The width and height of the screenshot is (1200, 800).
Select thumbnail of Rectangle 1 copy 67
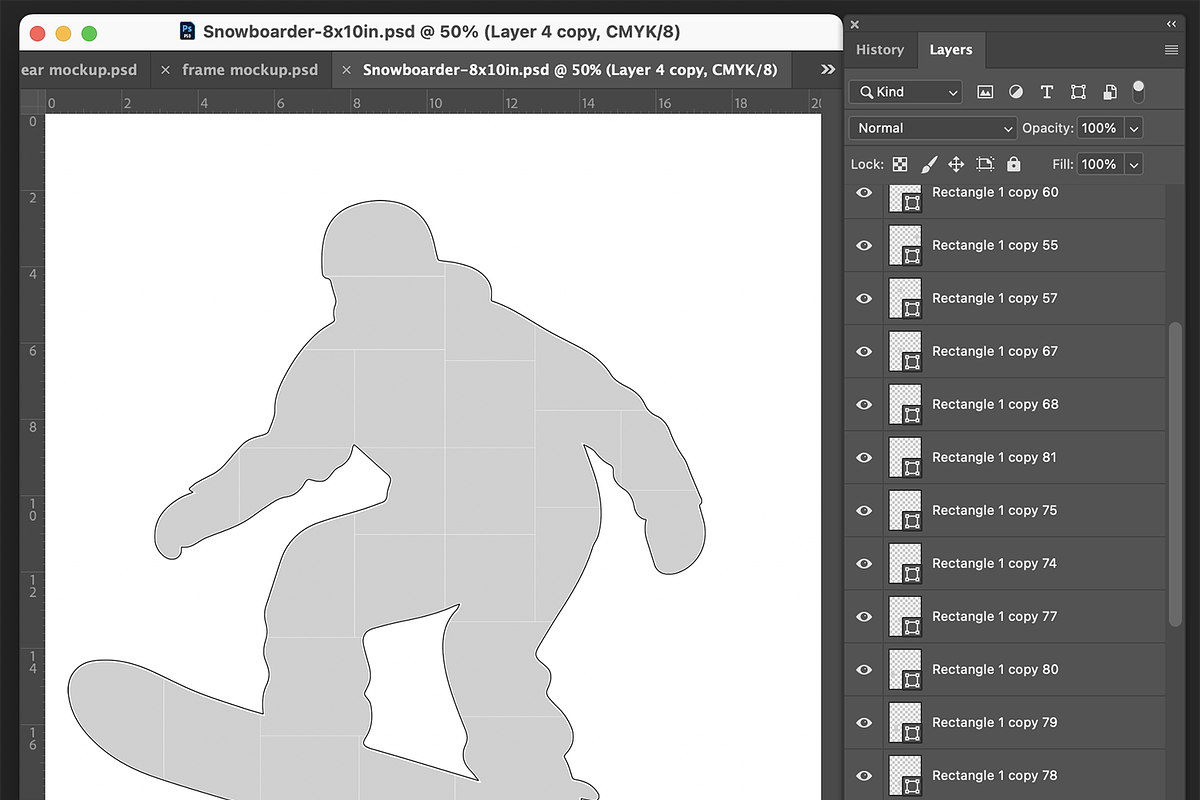(905, 351)
